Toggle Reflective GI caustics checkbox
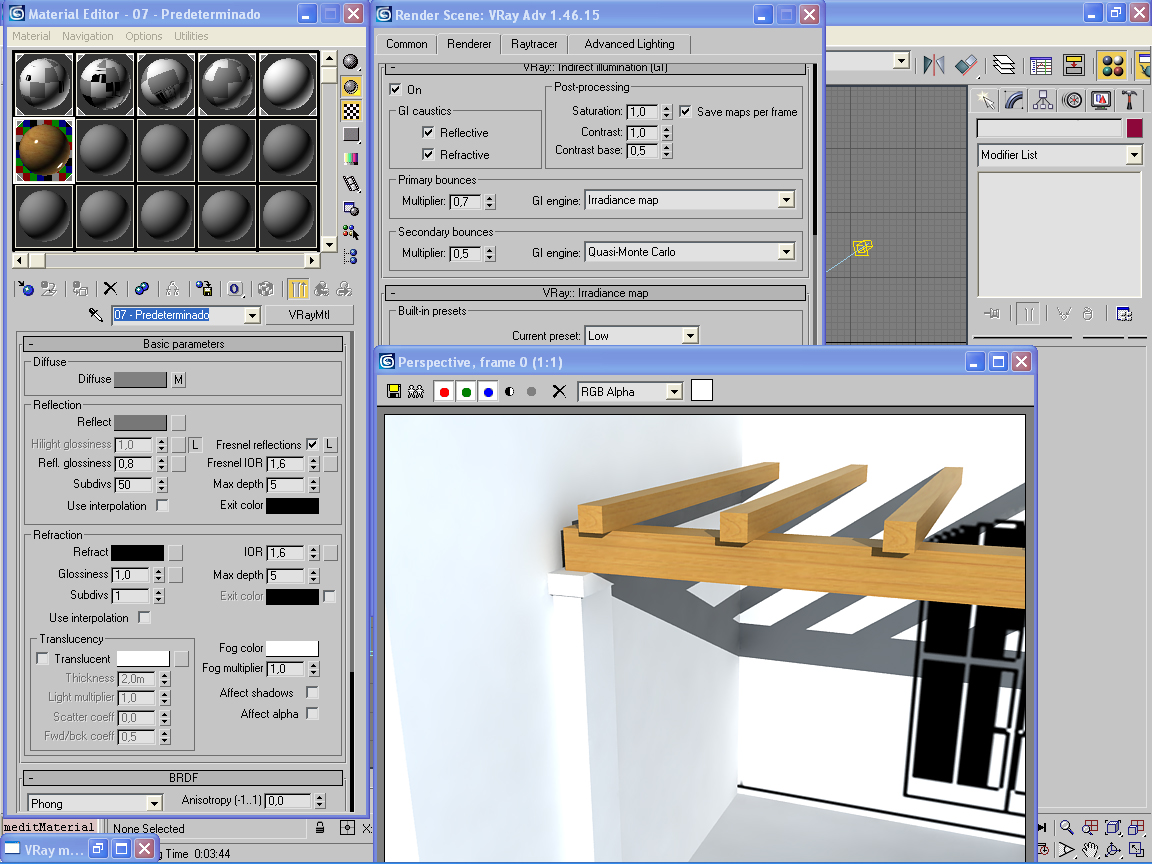1152x864 pixels. 428,132
